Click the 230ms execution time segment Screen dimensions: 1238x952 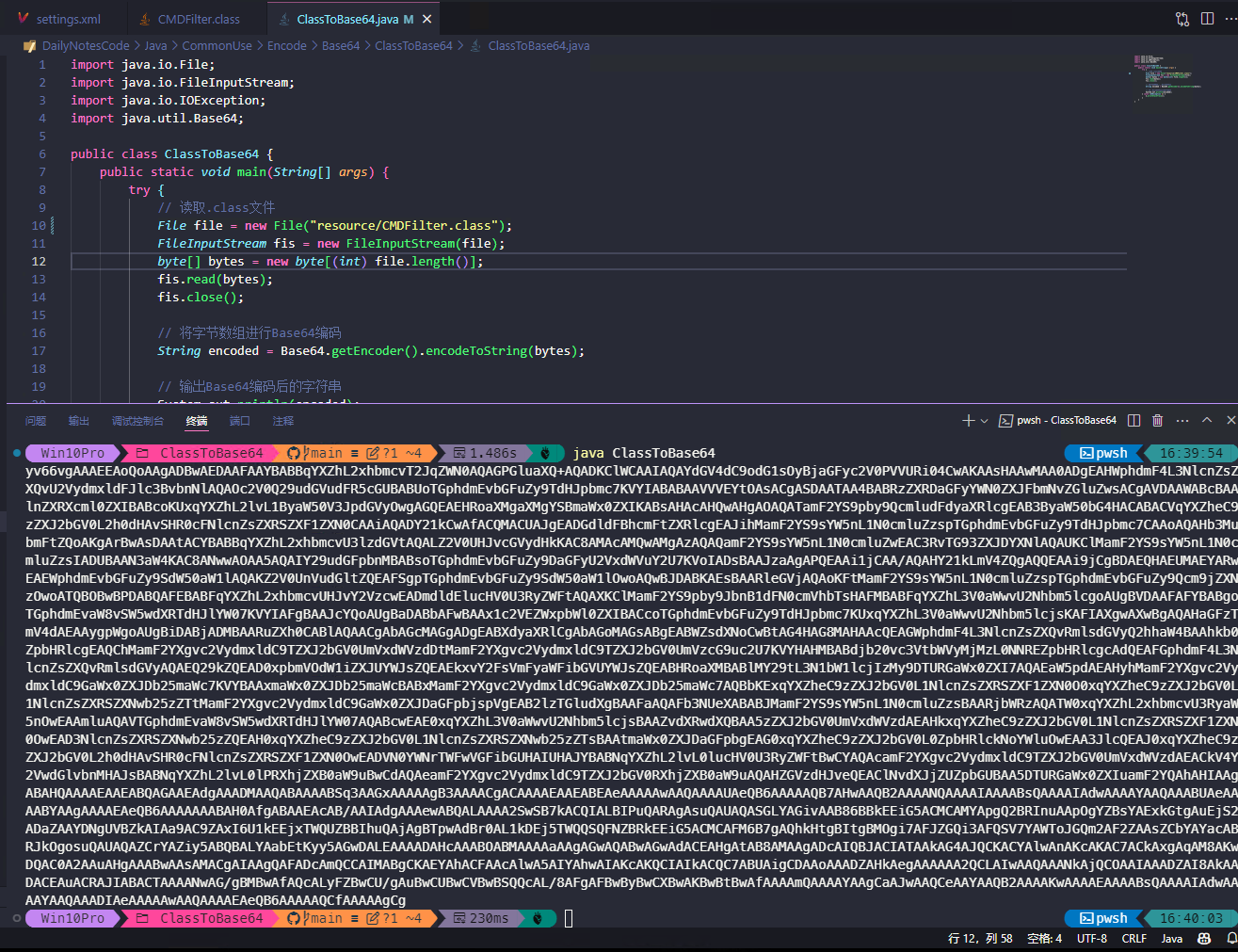tap(482, 918)
